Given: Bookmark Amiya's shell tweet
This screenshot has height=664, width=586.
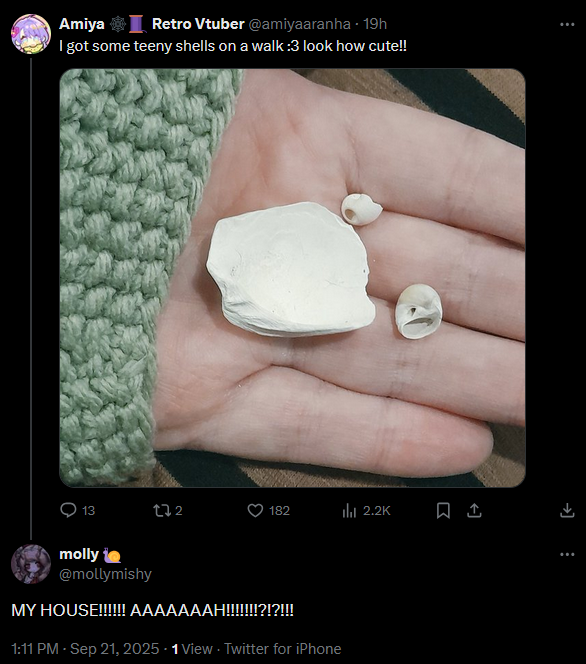Looking at the screenshot, I should (443, 510).
